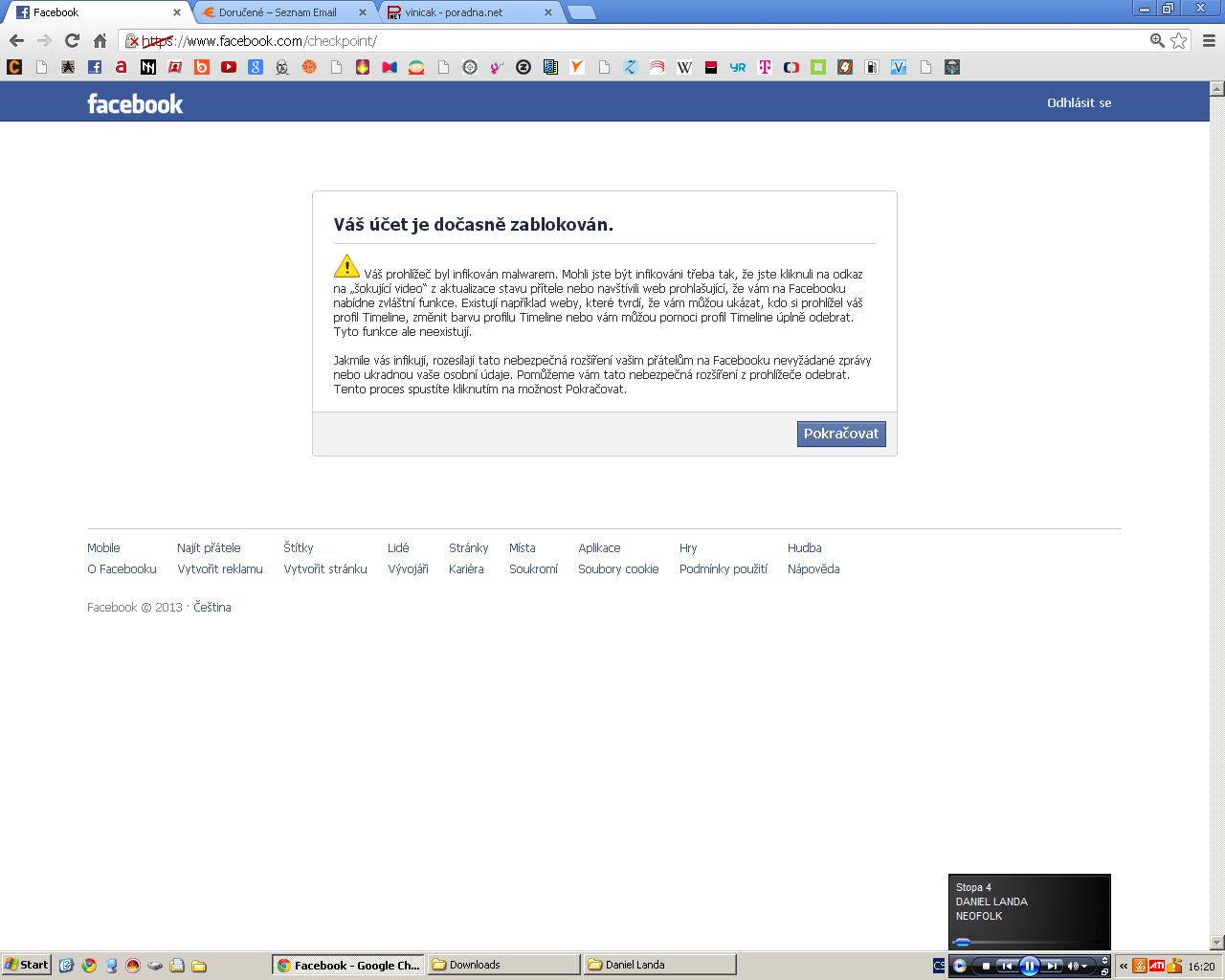Go back to the previous page
The height and width of the screenshot is (980, 1225).
16,40
